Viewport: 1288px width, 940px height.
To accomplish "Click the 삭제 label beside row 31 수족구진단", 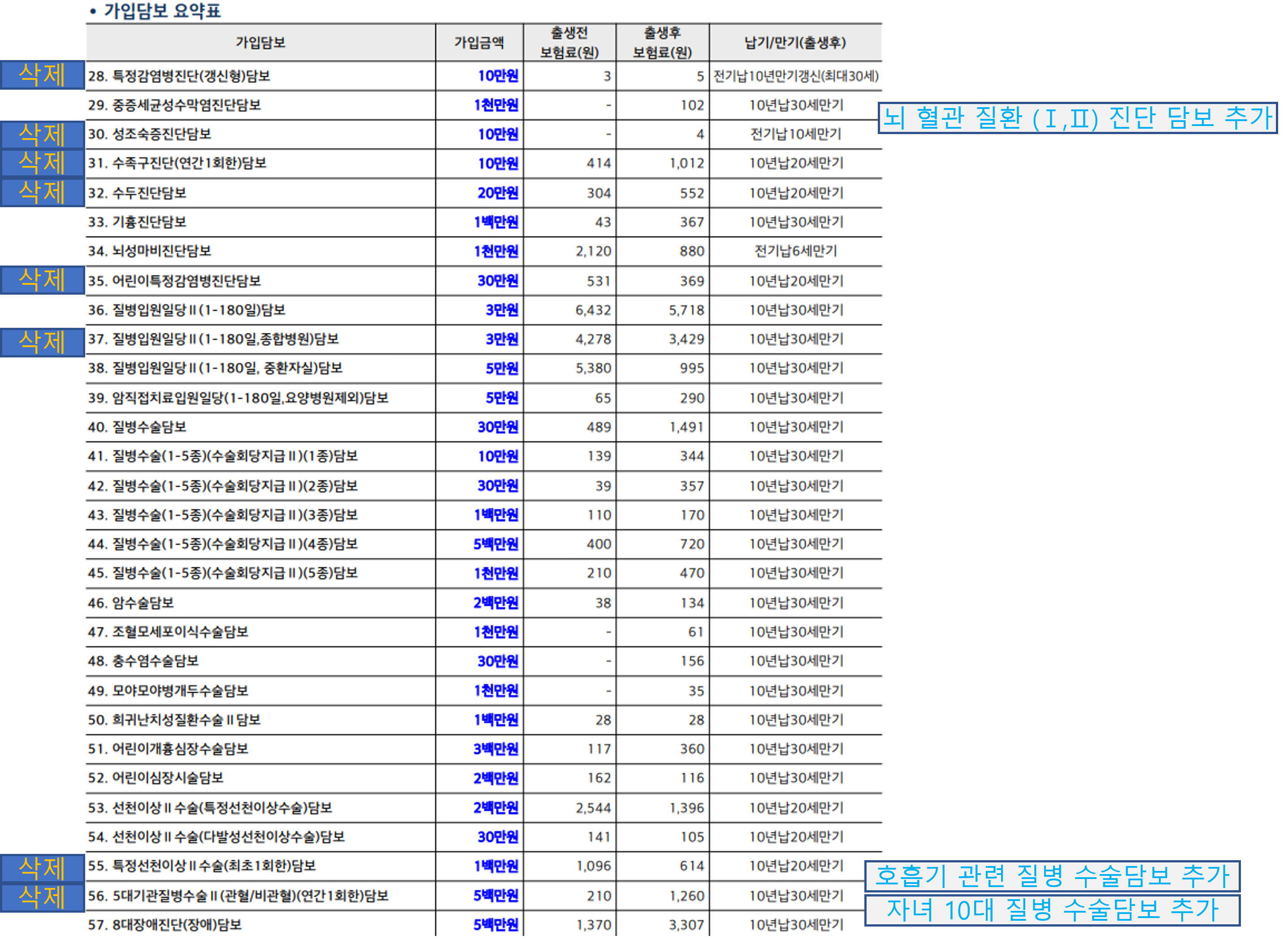I will [x=42, y=163].
